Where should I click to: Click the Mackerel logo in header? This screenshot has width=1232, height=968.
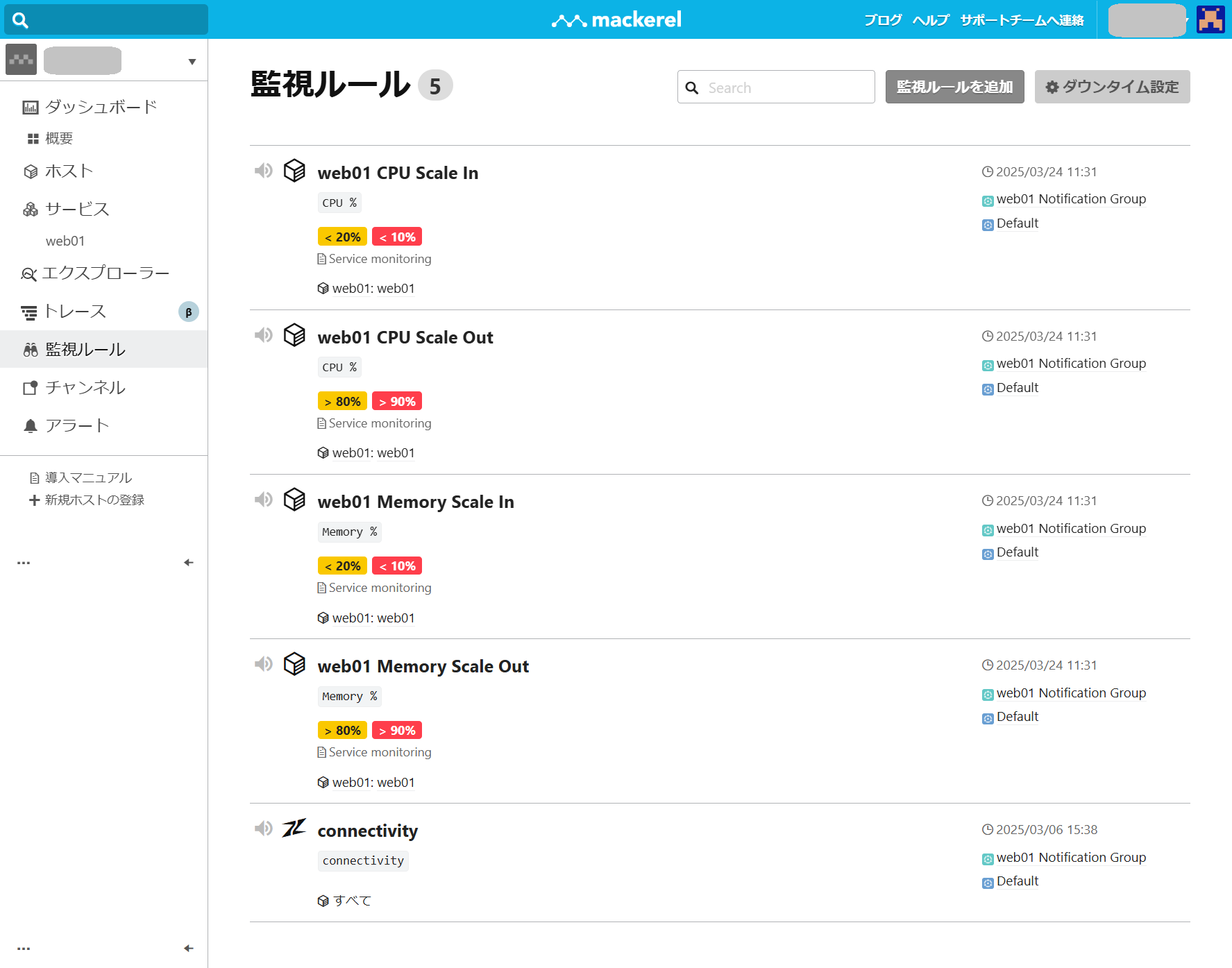(x=616, y=19)
